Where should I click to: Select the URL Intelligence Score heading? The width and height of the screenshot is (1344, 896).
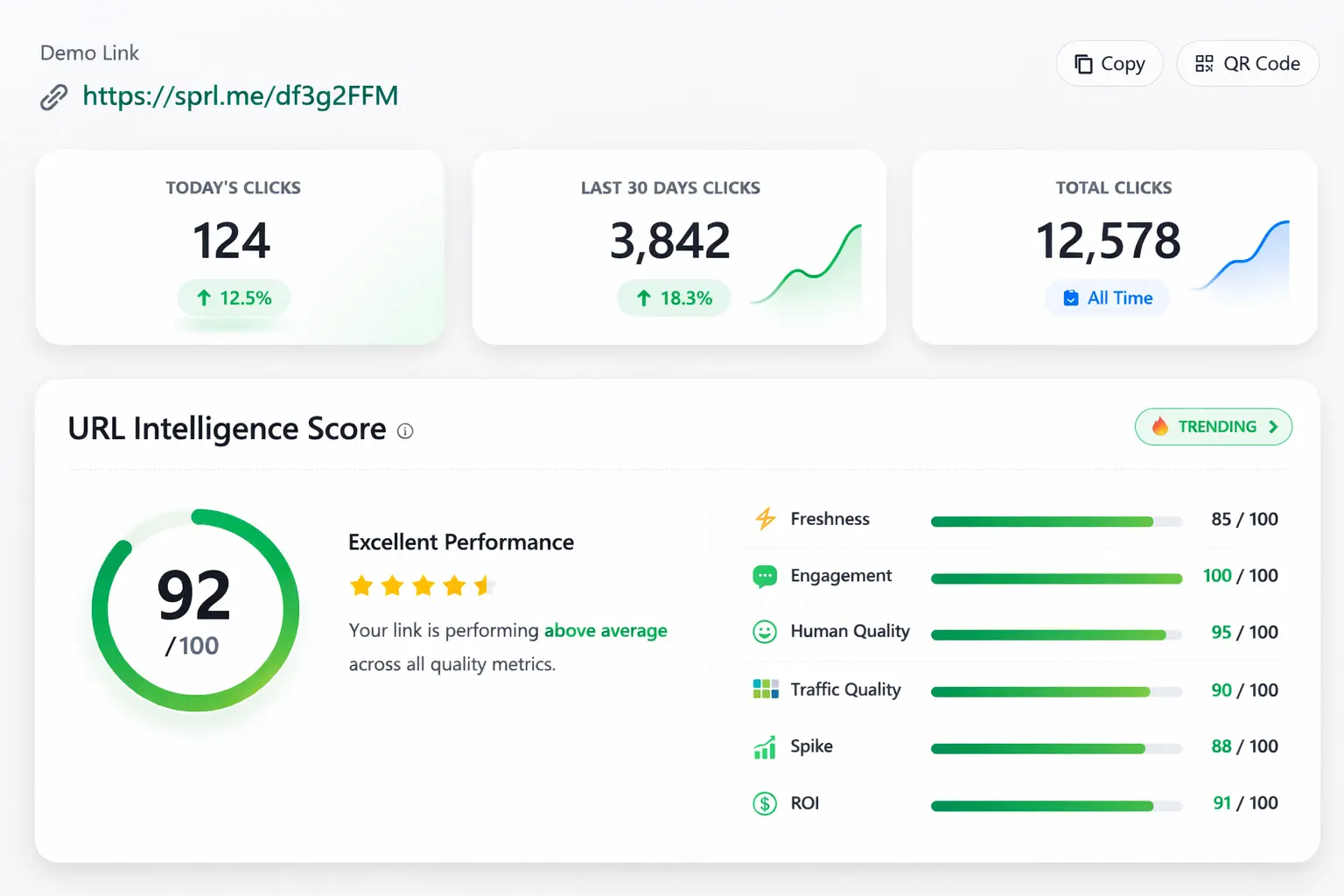click(227, 429)
